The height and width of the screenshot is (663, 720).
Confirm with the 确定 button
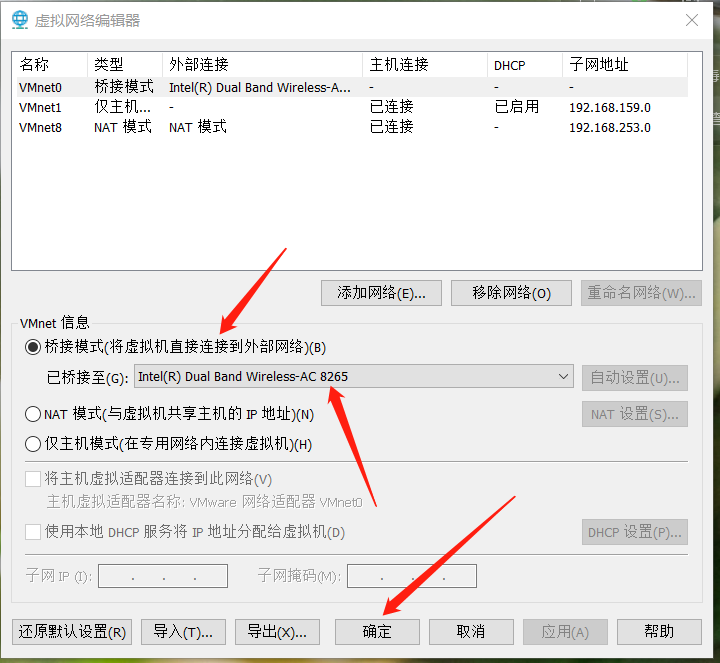pos(377,632)
